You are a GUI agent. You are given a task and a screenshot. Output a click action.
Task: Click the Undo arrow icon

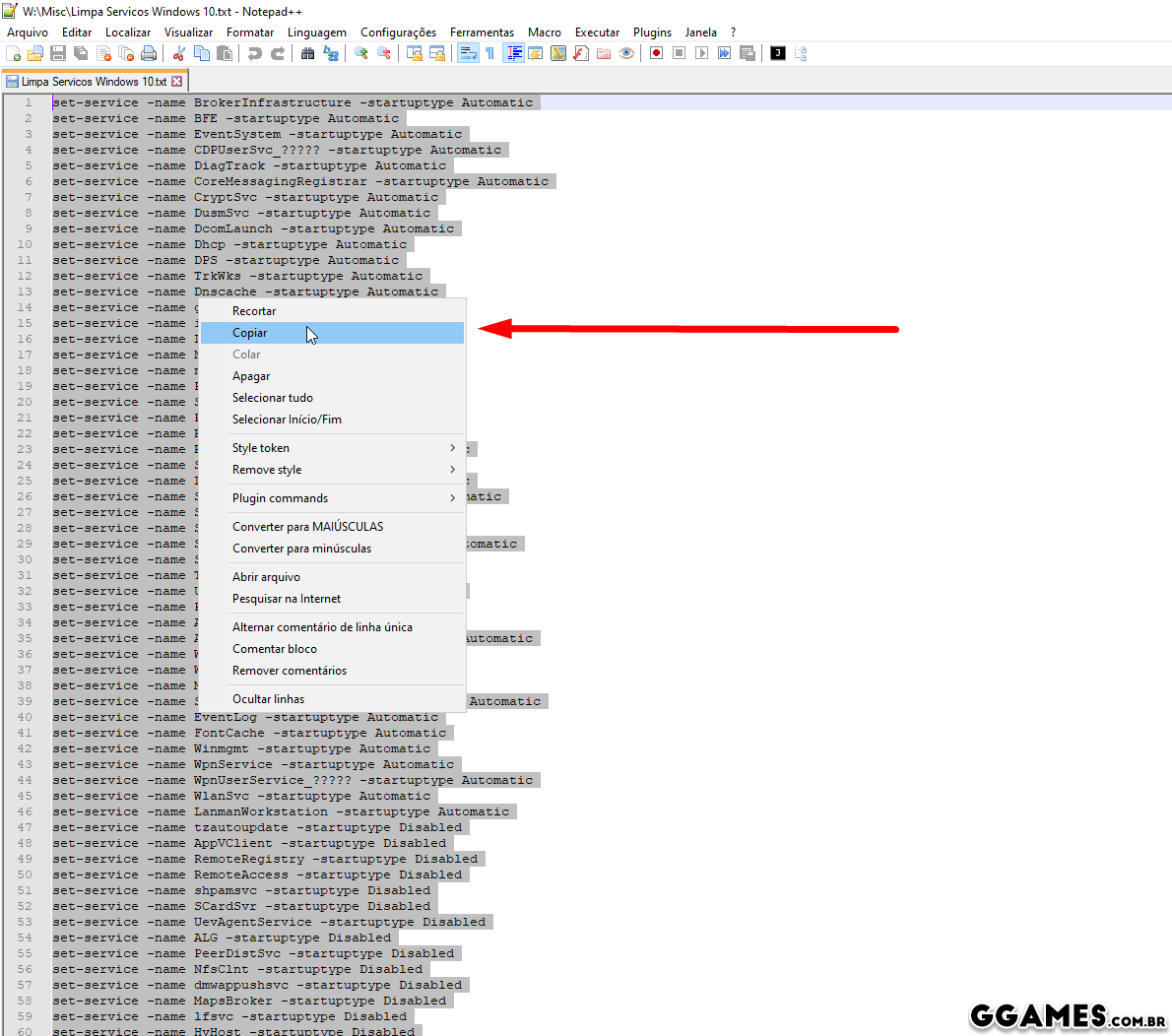255,53
